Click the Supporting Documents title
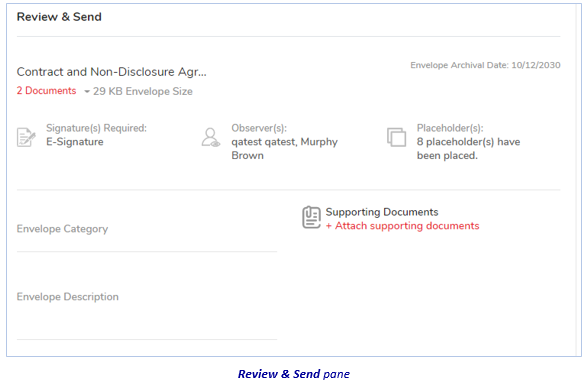The width and height of the screenshot is (586, 385). click(x=382, y=212)
